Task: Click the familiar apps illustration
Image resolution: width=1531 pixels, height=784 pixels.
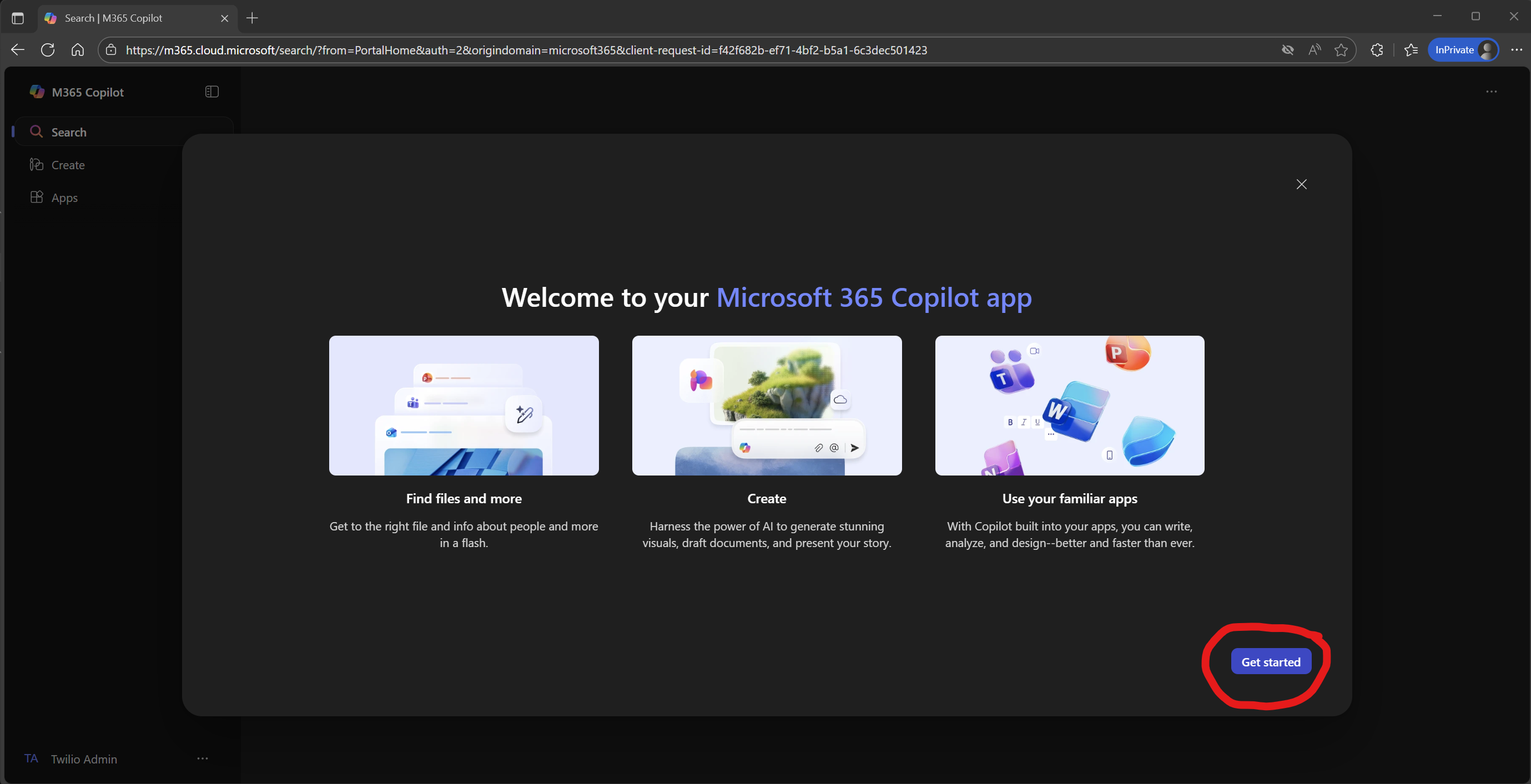Action: coord(1069,405)
